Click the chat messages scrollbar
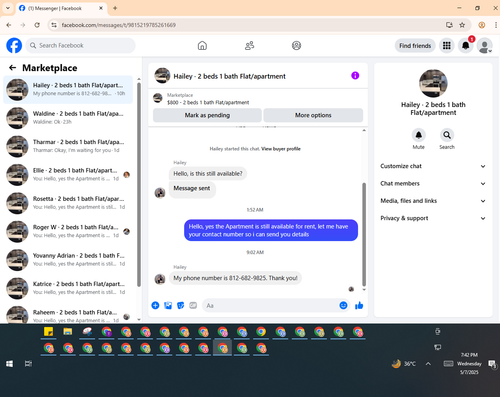The height and width of the screenshot is (397, 500). pos(364,234)
